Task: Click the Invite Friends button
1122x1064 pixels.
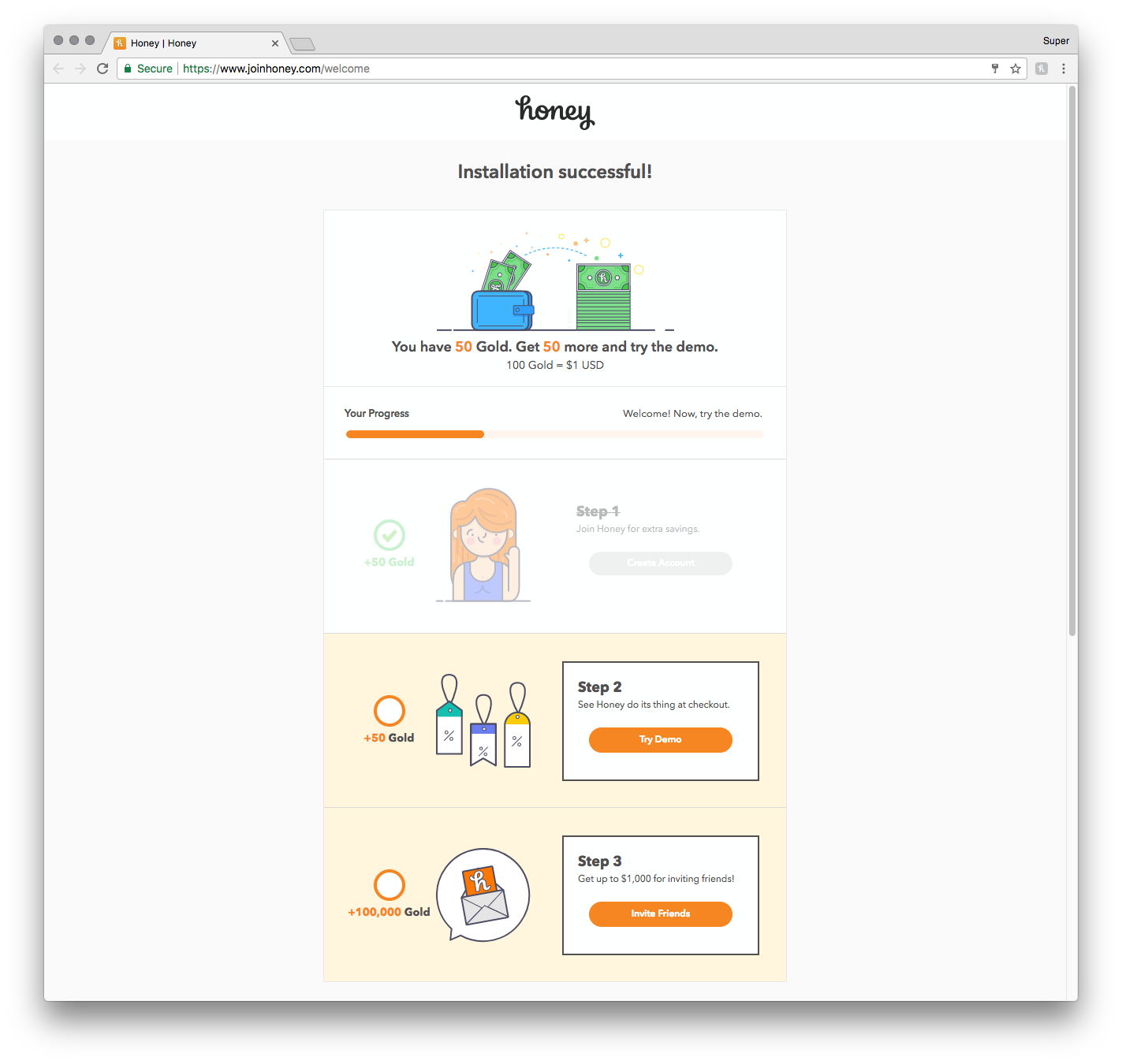Action: click(x=661, y=913)
